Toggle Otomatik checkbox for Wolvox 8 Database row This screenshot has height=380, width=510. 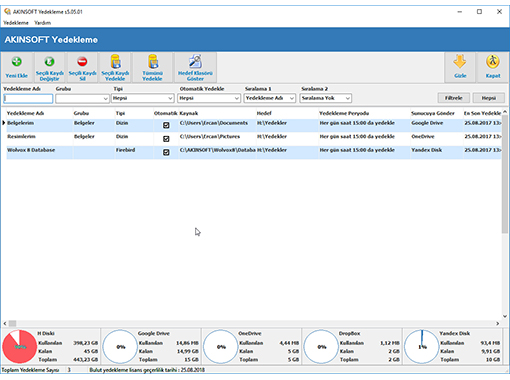tap(166, 152)
